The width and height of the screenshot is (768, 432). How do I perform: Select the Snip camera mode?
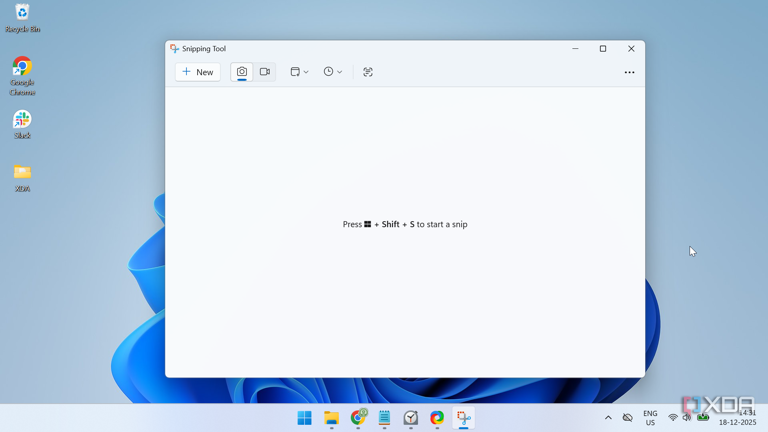click(242, 72)
